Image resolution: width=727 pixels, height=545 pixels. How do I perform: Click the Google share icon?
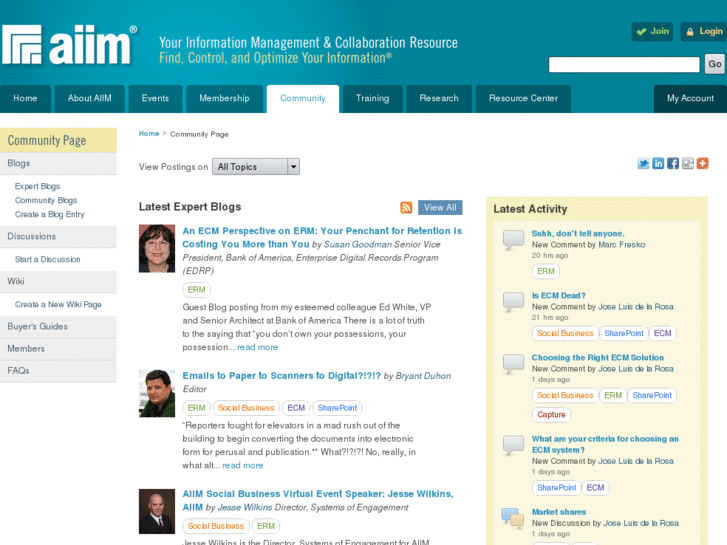[x=688, y=163]
